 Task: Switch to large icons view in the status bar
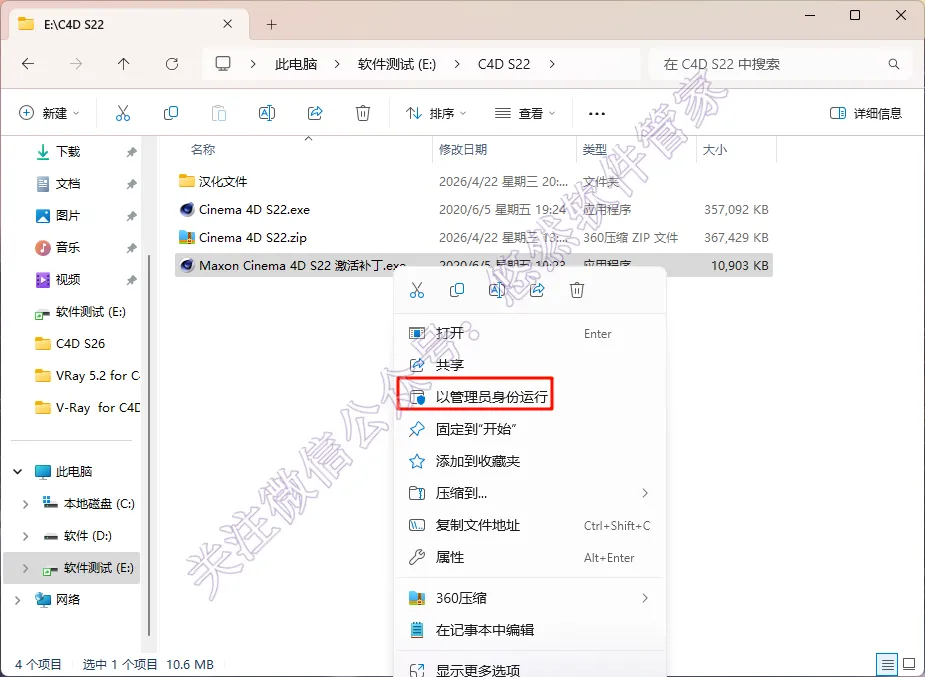(x=909, y=665)
